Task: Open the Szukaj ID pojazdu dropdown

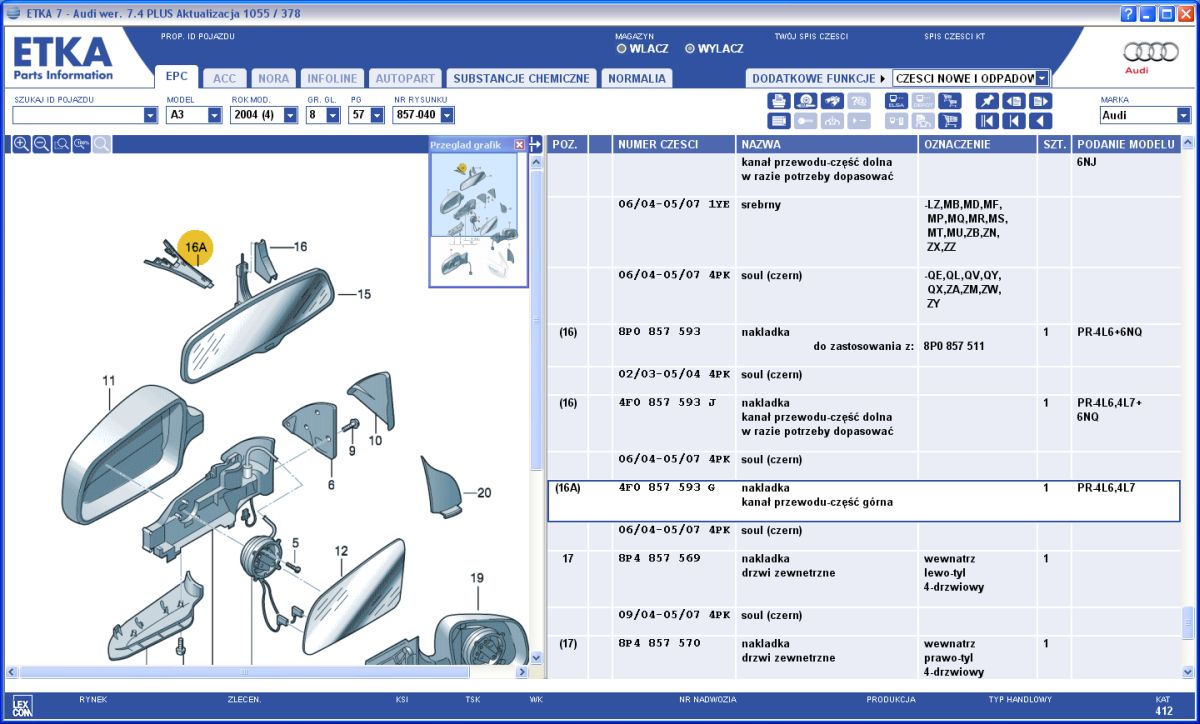Action: click(x=150, y=115)
